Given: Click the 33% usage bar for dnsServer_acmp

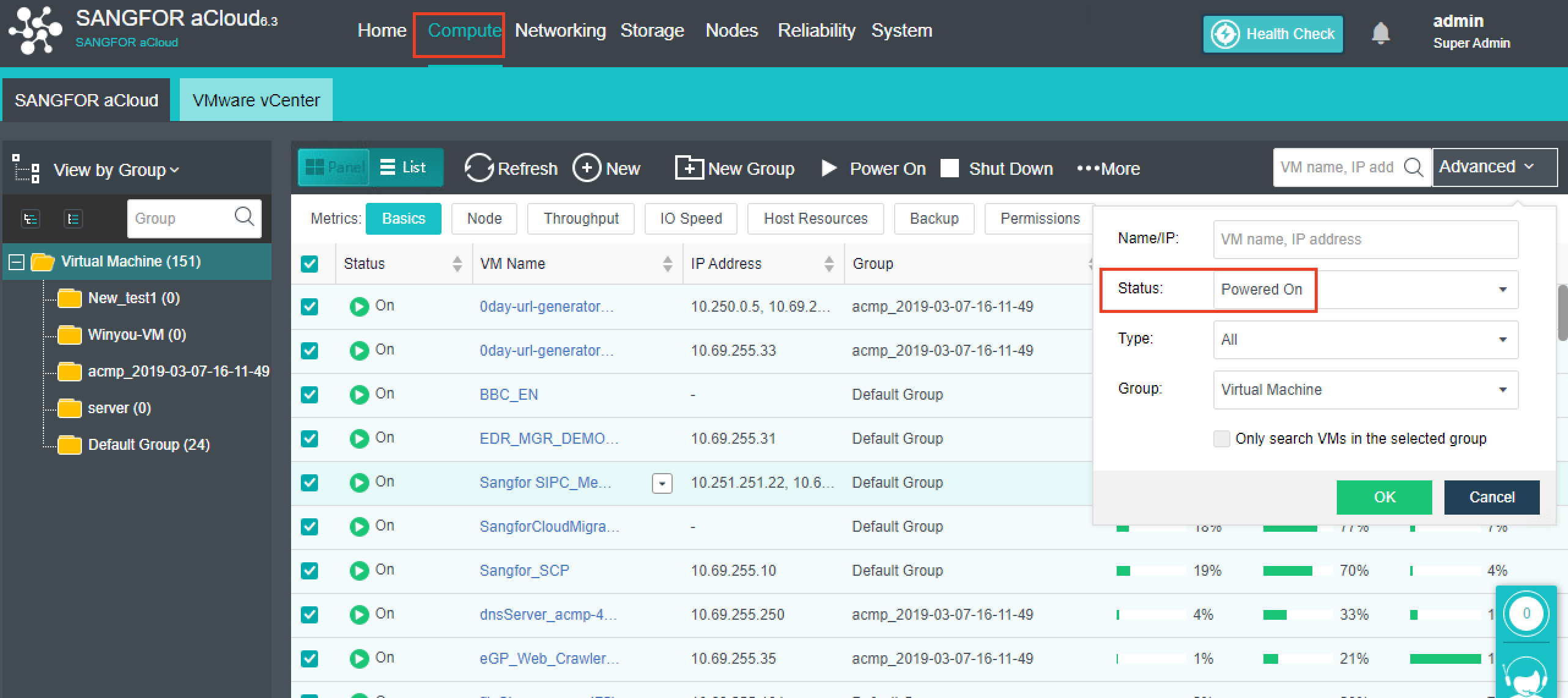Looking at the screenshot, I should pyautogui.click(x=1298, y=615).
